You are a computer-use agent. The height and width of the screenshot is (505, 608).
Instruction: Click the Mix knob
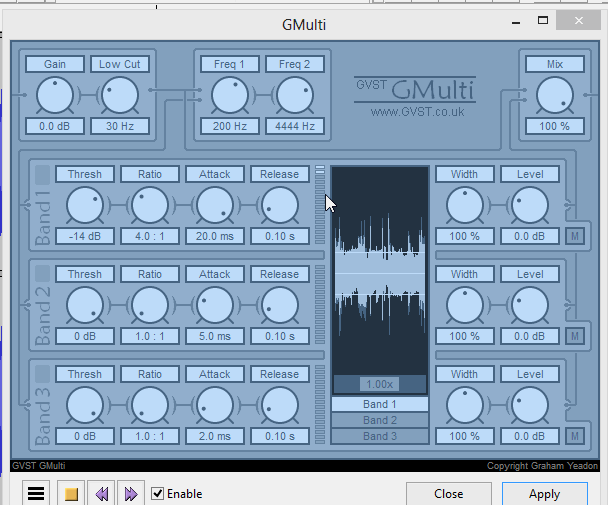[x=555, y=95]
